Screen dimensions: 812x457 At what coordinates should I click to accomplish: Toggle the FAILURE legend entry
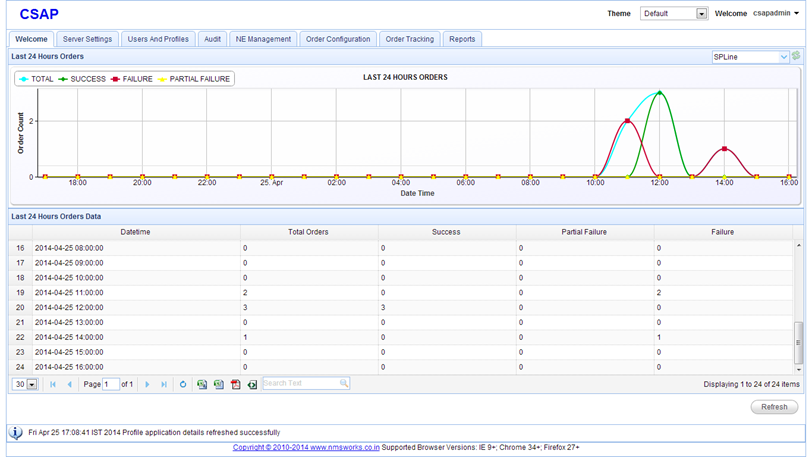[x=131, y=79]
